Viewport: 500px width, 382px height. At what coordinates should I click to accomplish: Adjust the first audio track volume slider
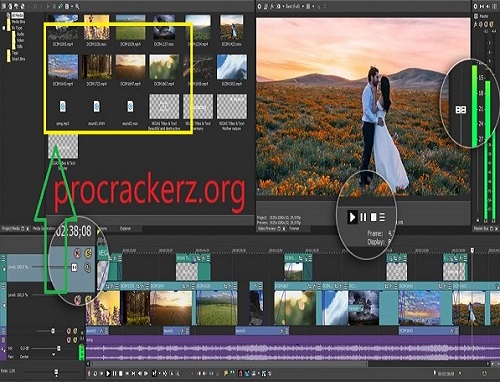52,331
